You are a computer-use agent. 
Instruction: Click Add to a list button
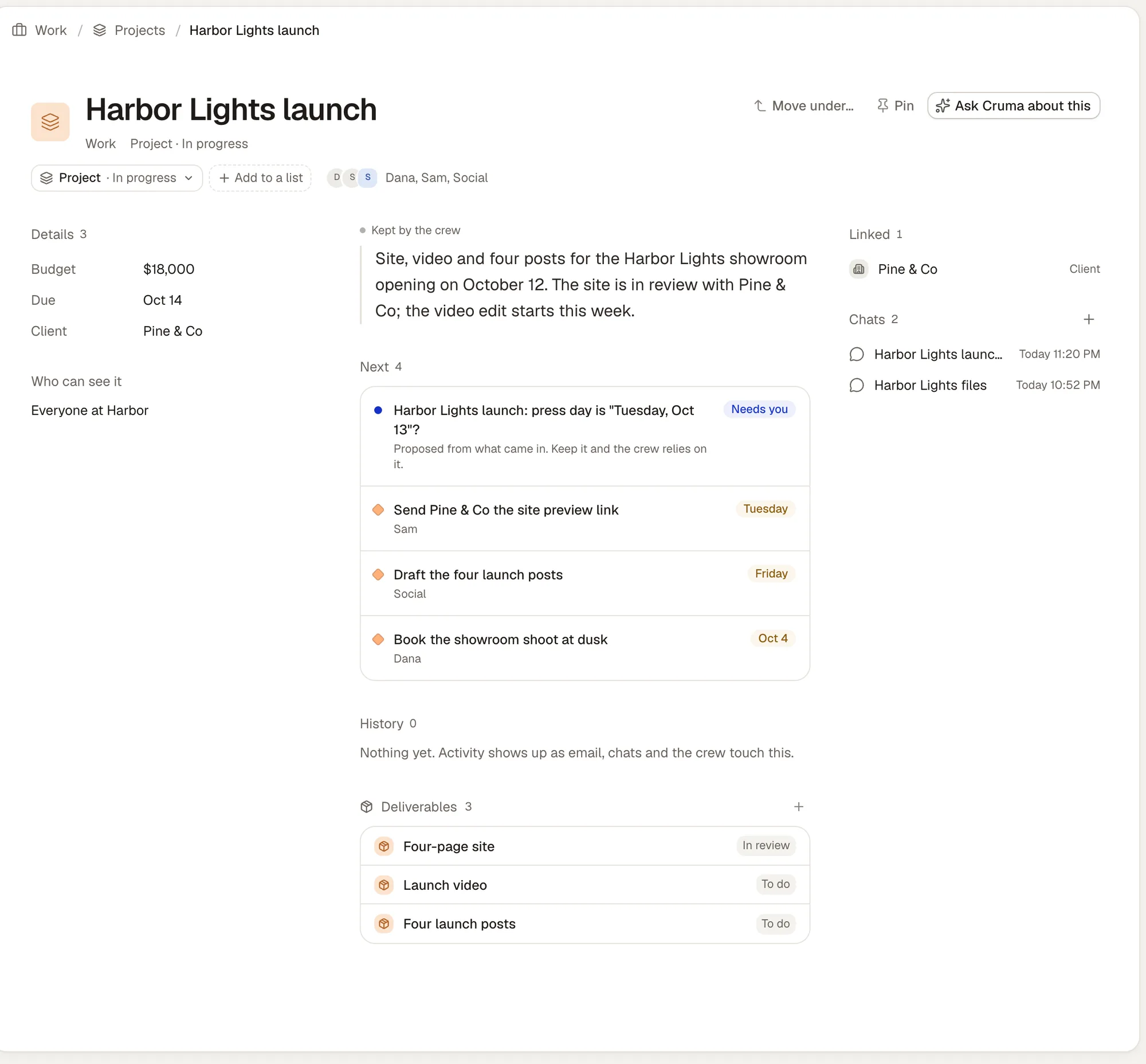(x=260, y=178)
